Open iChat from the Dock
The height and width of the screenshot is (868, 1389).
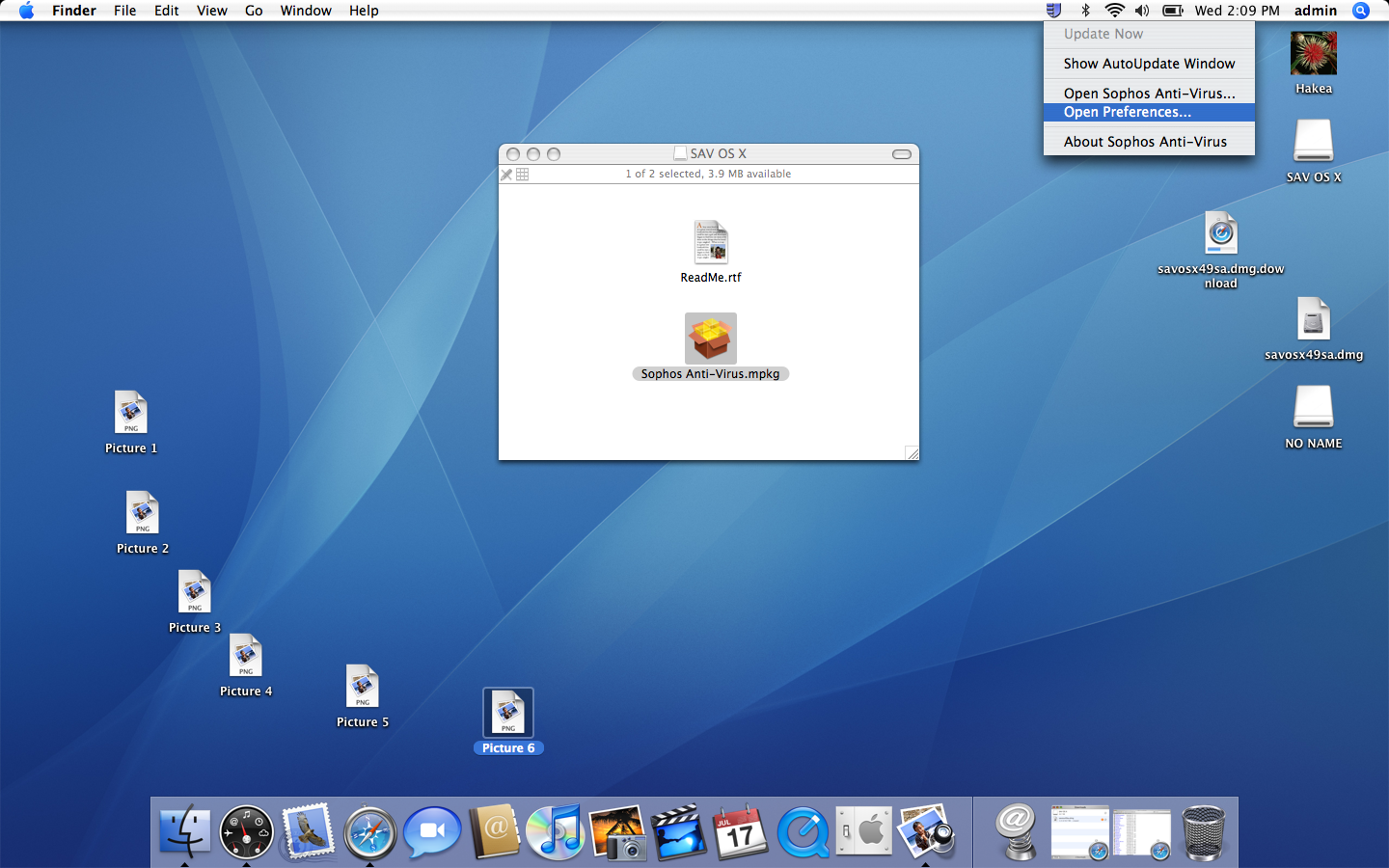pyautogui.click(x=431, y=831)
